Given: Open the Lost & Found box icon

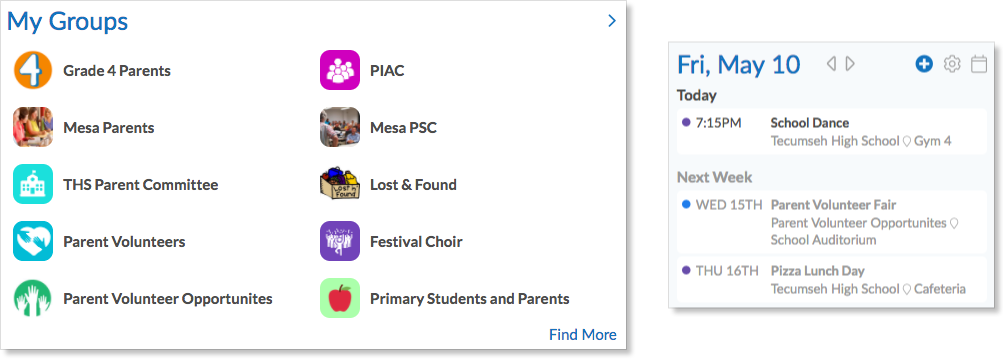Looking at the screenshot, I should tap(340, 184).
